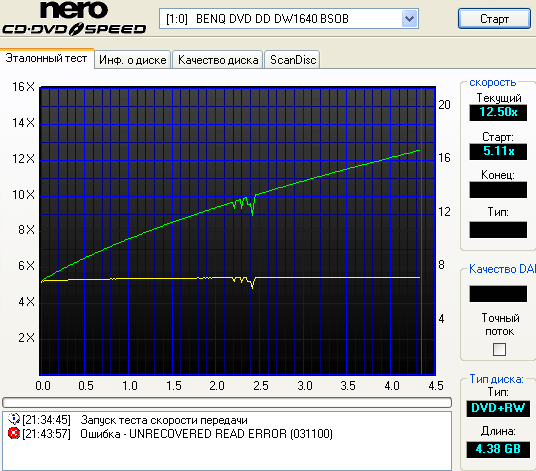Click the red error icon in the log
The width and height of the screenshot is (536, 471).
(x=14, y=433)
